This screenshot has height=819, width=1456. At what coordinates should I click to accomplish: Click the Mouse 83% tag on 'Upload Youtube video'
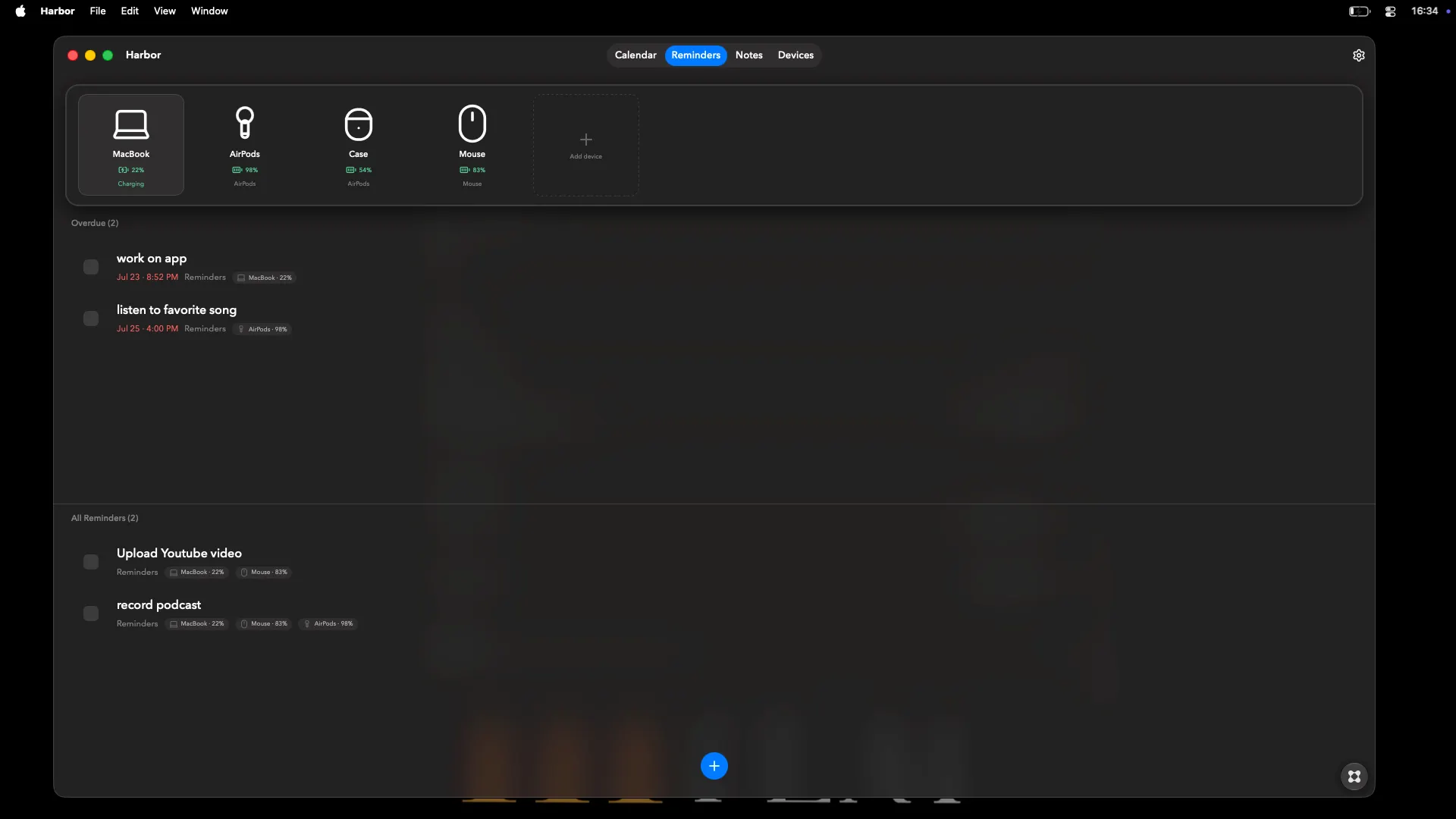(x=264, y=573)
